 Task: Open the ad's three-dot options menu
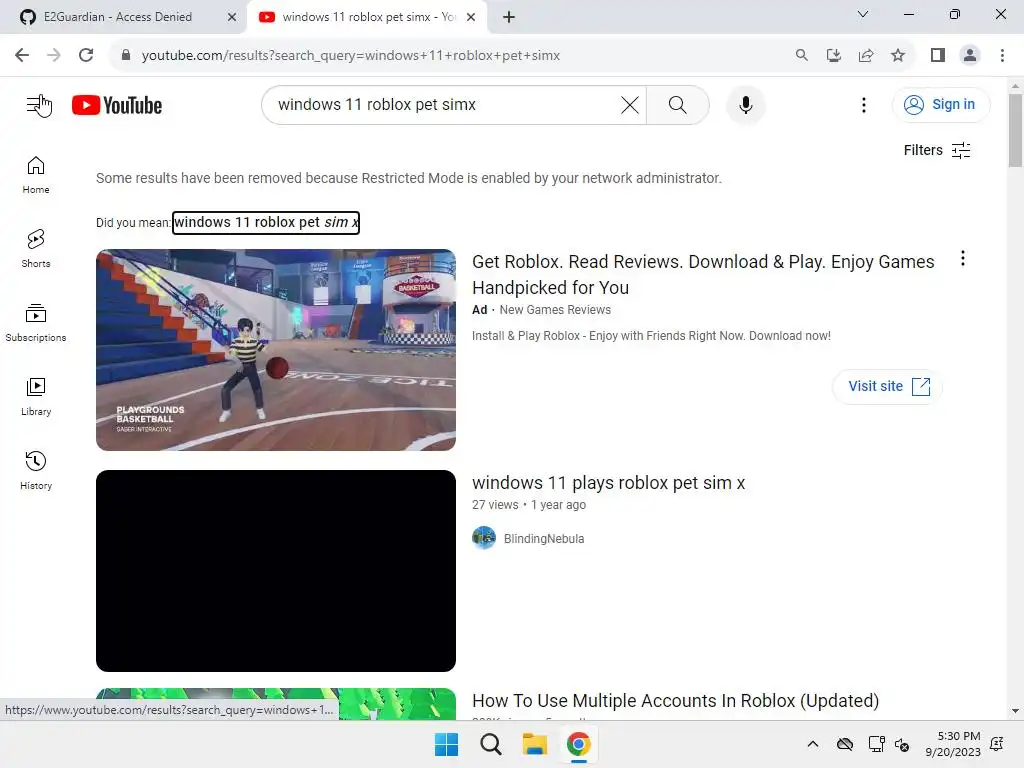point(963,259)
